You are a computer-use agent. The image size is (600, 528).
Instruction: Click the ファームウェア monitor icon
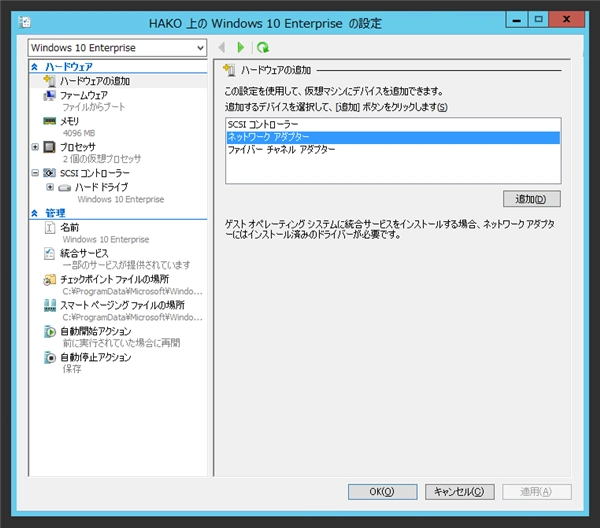[x=49, y=95]
